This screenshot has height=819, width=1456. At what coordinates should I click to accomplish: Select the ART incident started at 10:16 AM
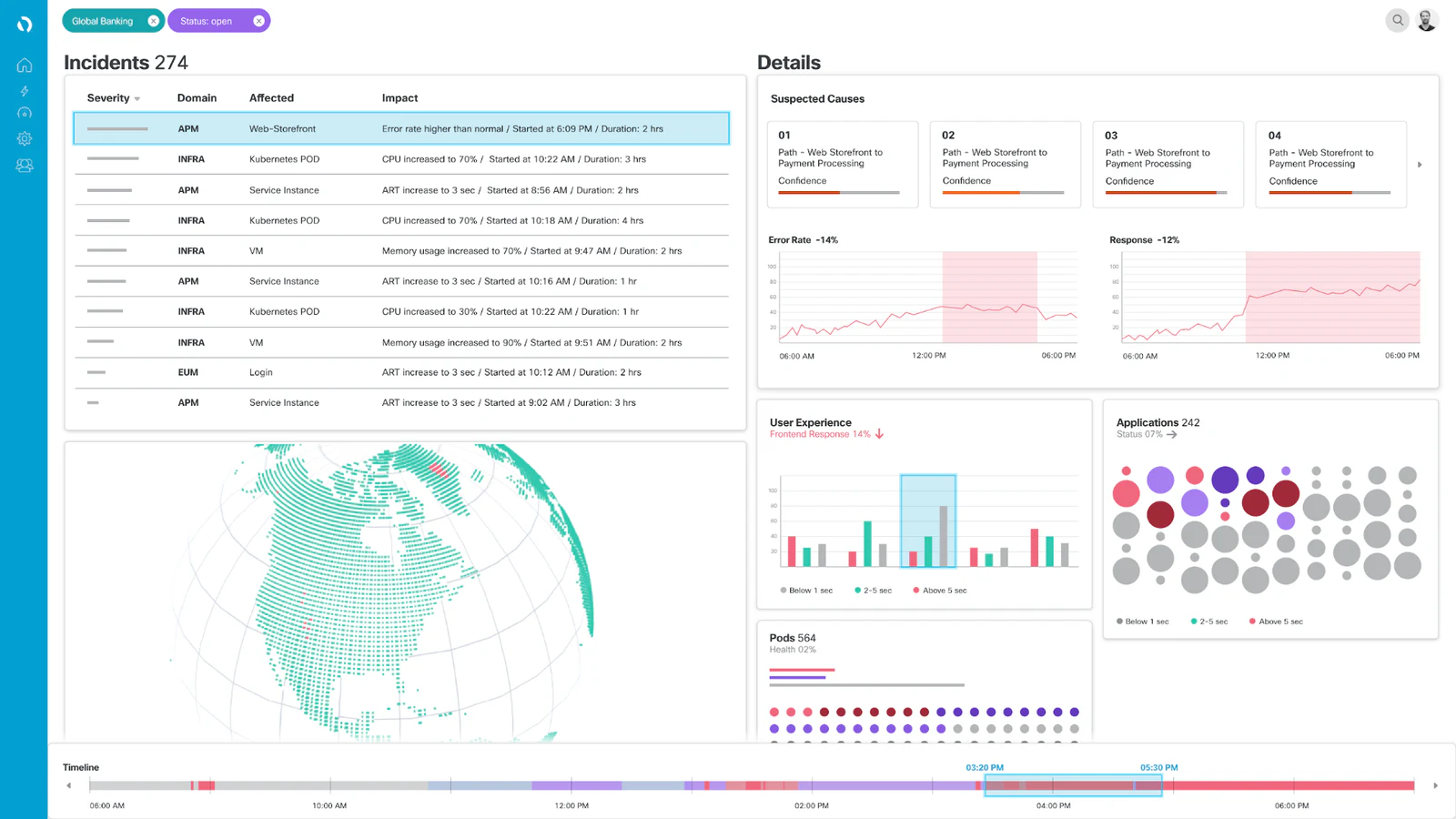[x=401, y=281]
